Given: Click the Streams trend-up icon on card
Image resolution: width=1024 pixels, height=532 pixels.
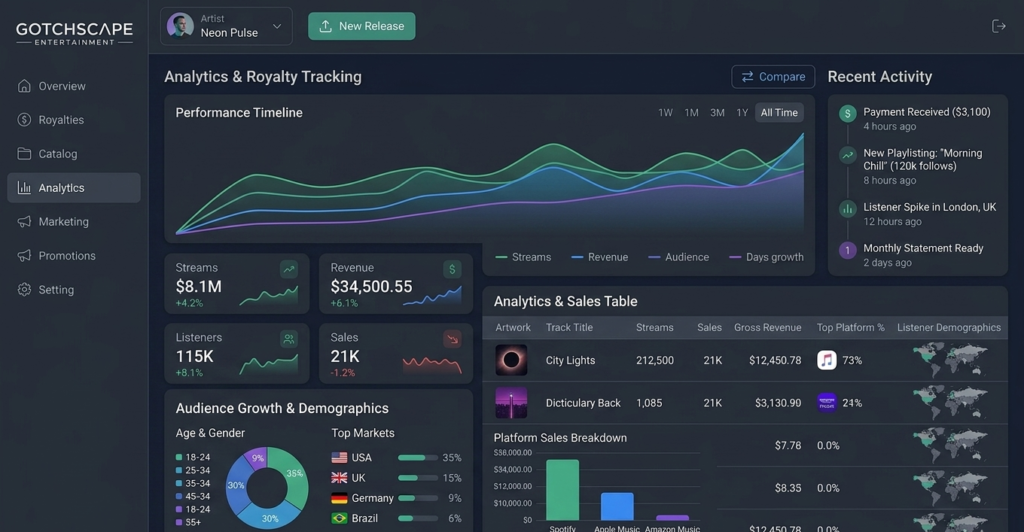Looking at the screenshot, I should (289, 268).
